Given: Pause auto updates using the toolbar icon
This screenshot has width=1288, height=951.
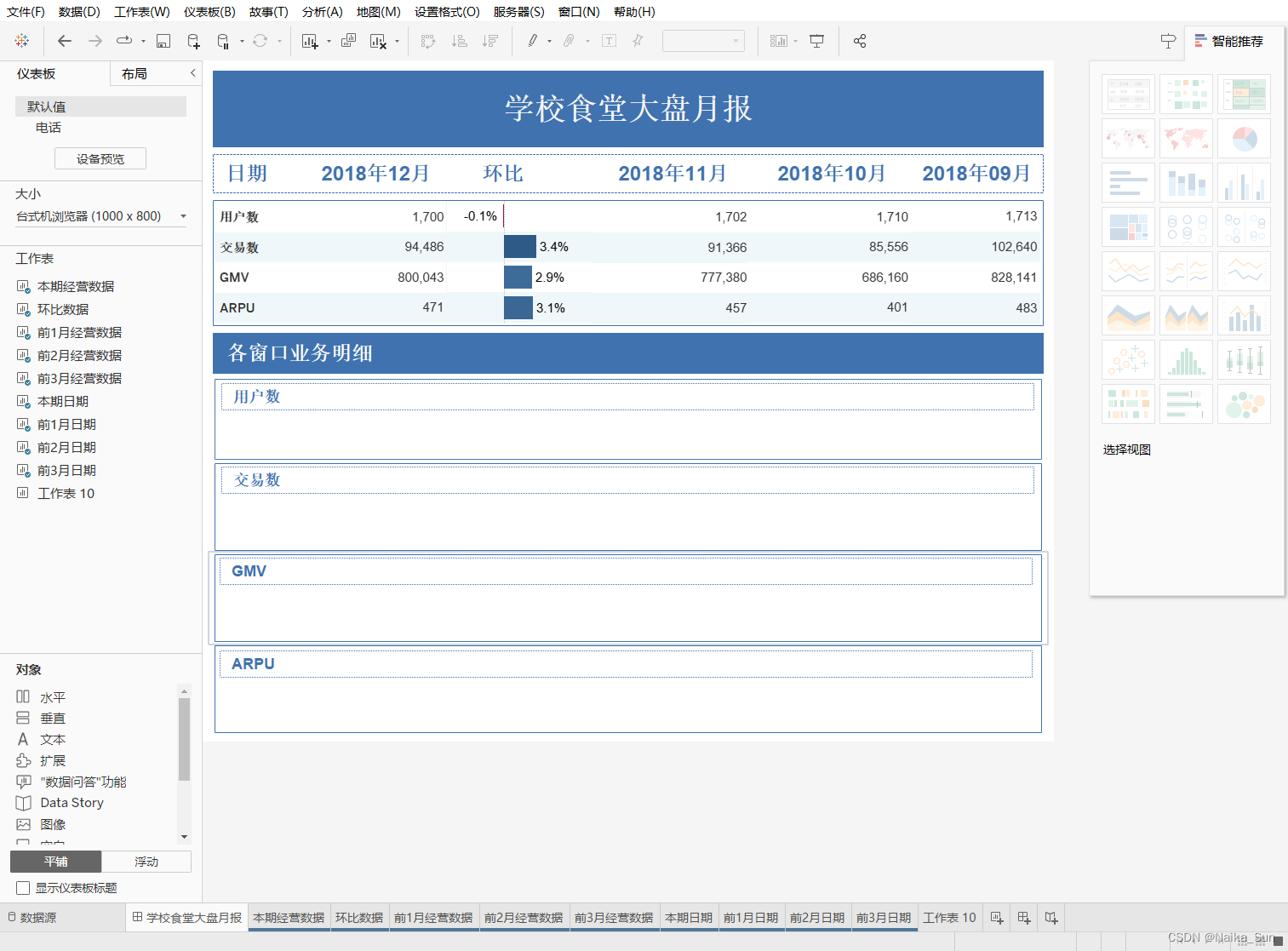Looking at the screenshot, I should coord(223,41).
